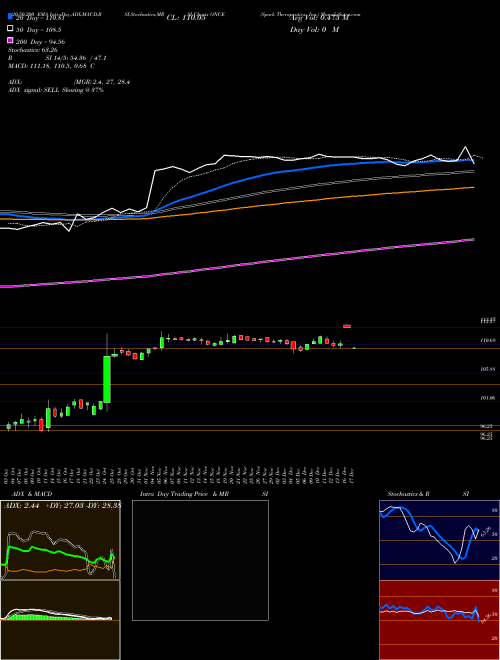Click the ADX indicator chart with green line
The width and height of the screenshot is (500, 660).
tap(60, 540)
